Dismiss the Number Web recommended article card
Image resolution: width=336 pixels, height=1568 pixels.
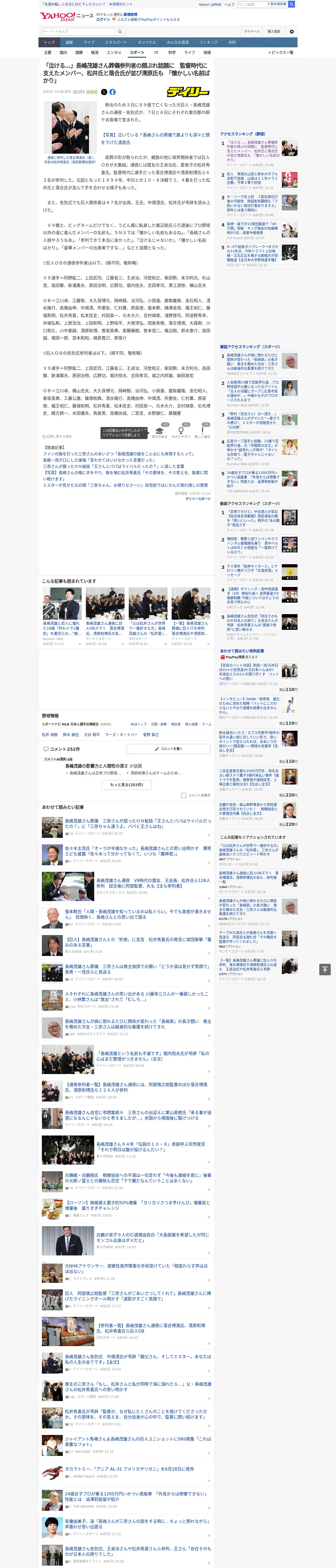[x=79, y=644]
